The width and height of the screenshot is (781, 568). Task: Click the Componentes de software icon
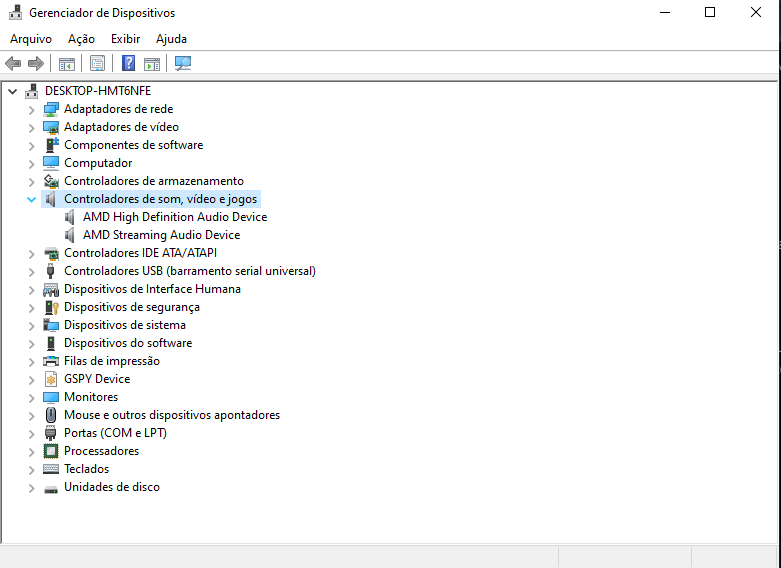coord(51,145)
